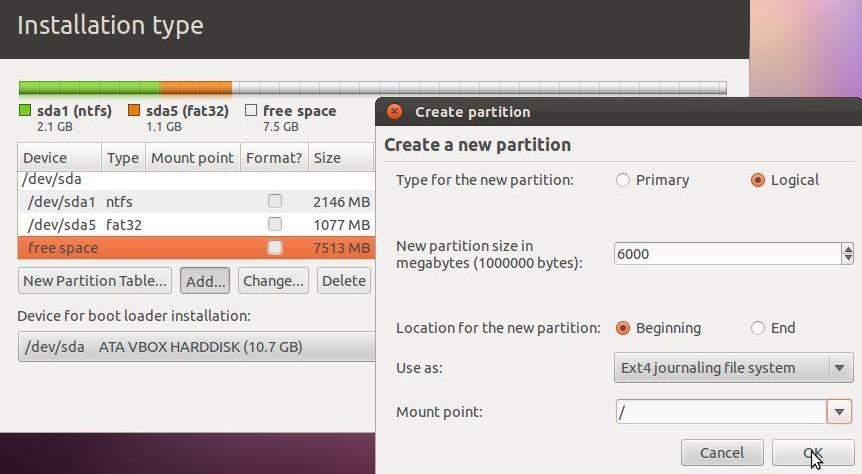Viewport: 862px width, 474px height.
Task: Click the Size column header
Action: pyautogui.click(x=341, y=158)
